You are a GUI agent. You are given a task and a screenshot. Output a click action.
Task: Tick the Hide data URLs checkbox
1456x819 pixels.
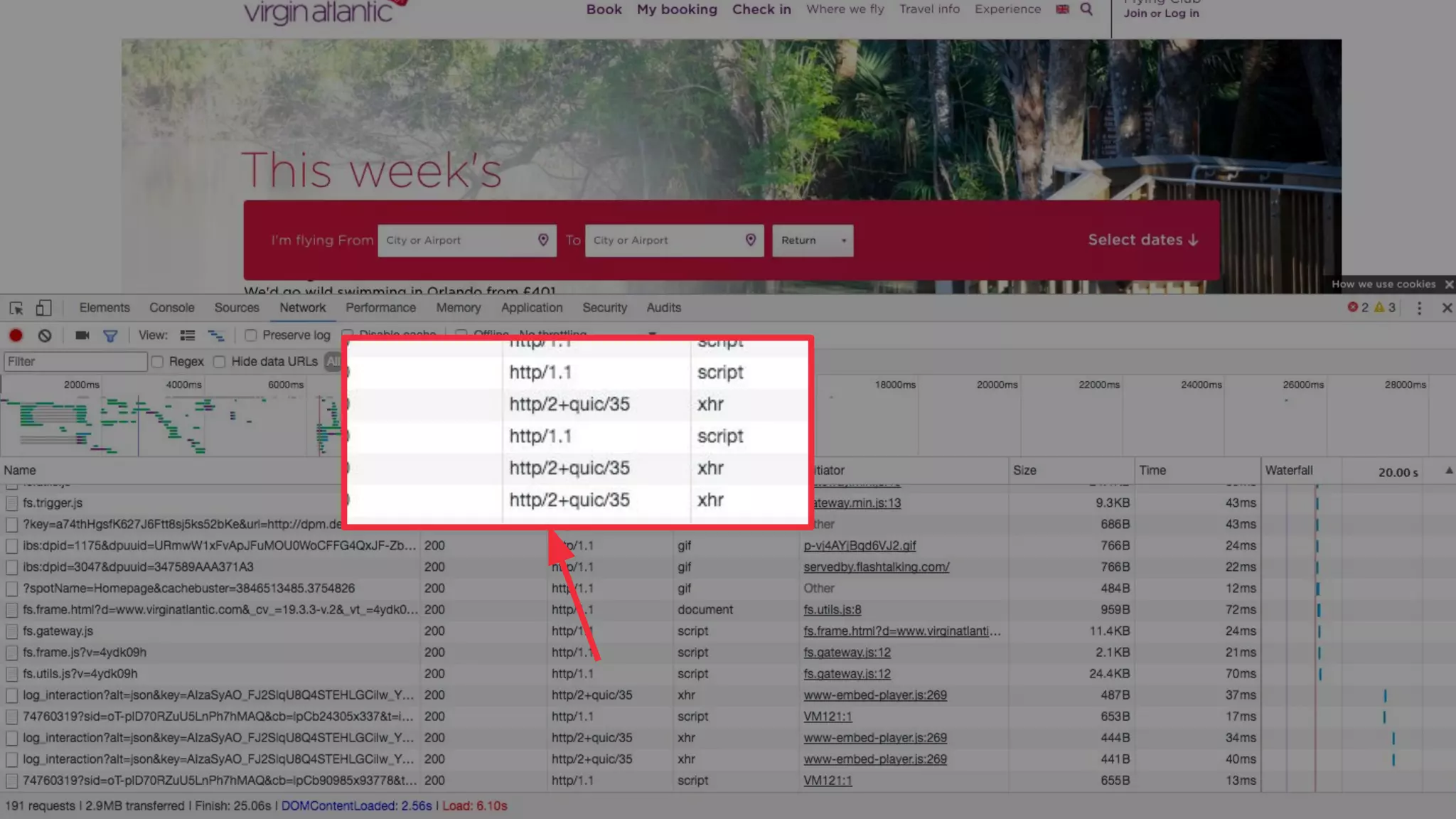pyautogui.click(x=220, y=362)
